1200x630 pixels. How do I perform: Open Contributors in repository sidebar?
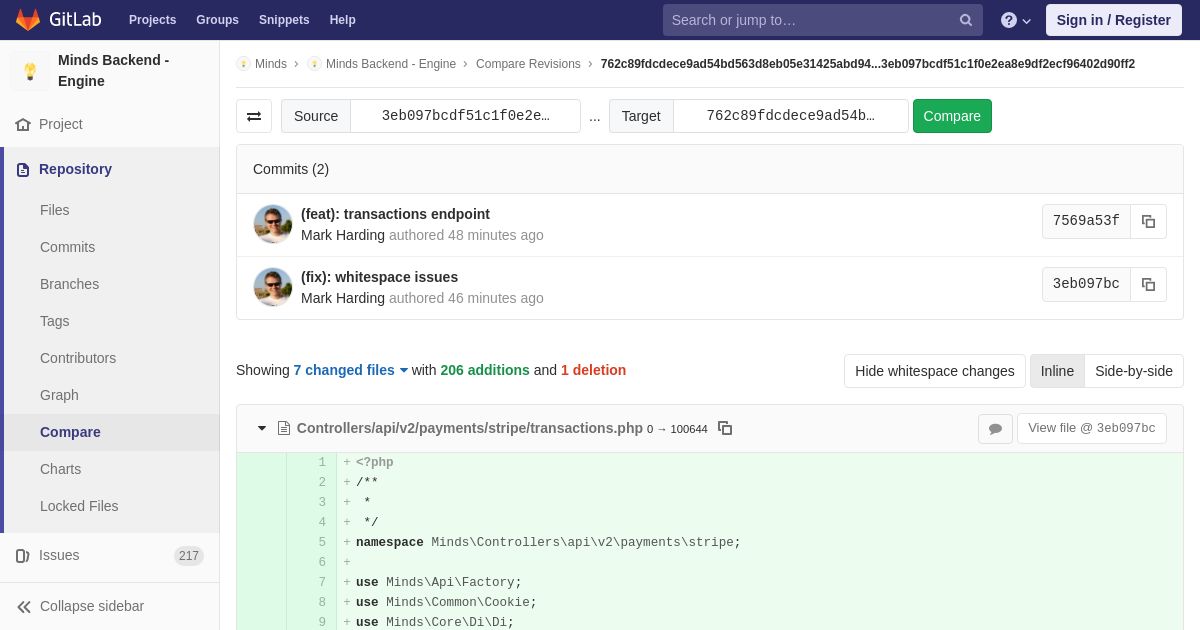(x=78, y=358)
